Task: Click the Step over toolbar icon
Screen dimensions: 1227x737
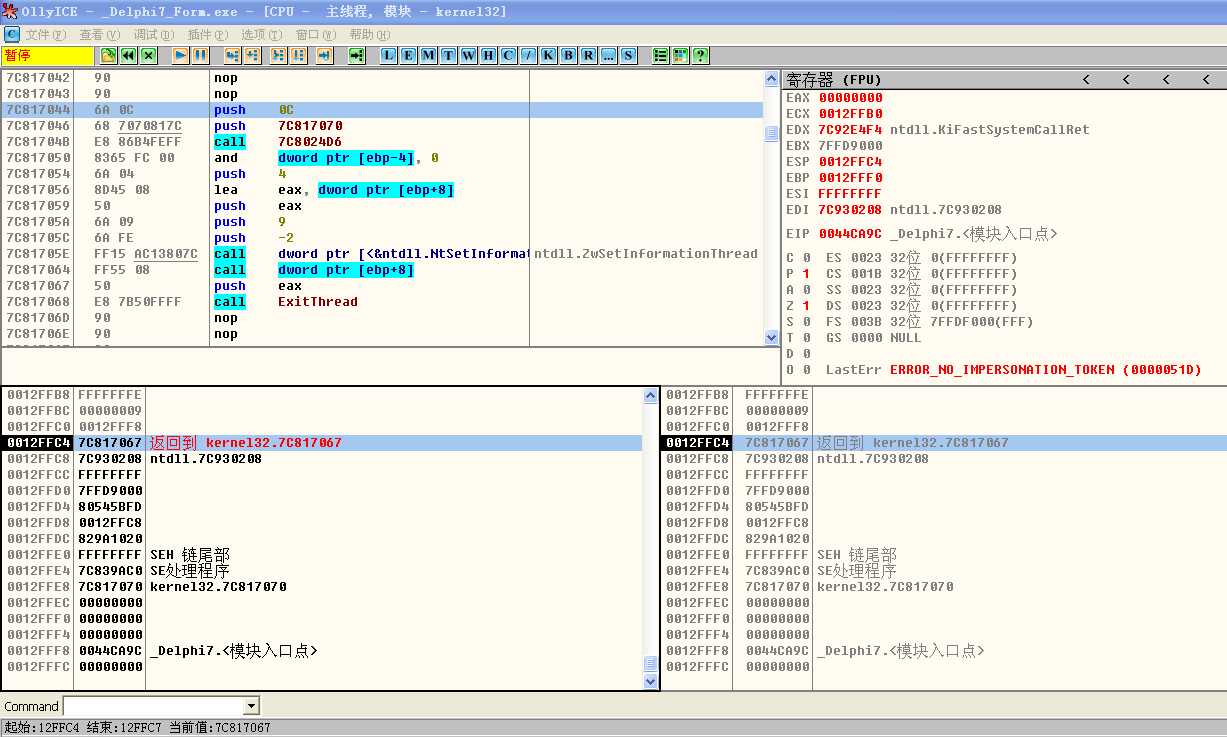Action: pyautogui.click(x=252, y=55)
